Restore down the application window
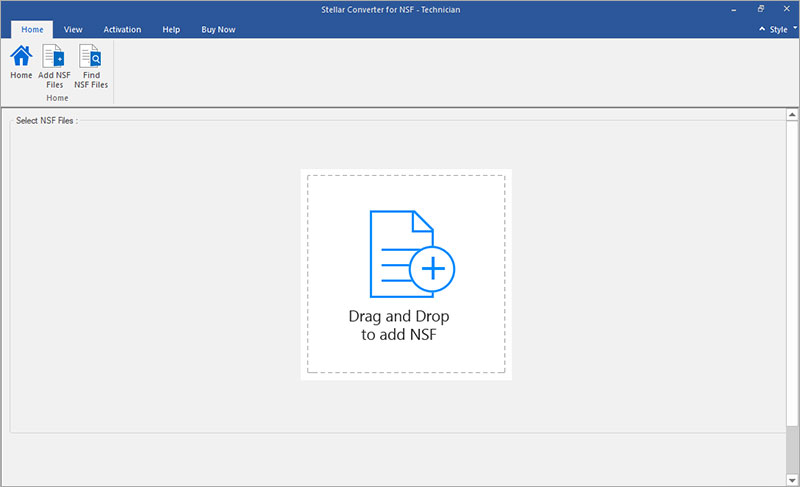 click(760, 9)
